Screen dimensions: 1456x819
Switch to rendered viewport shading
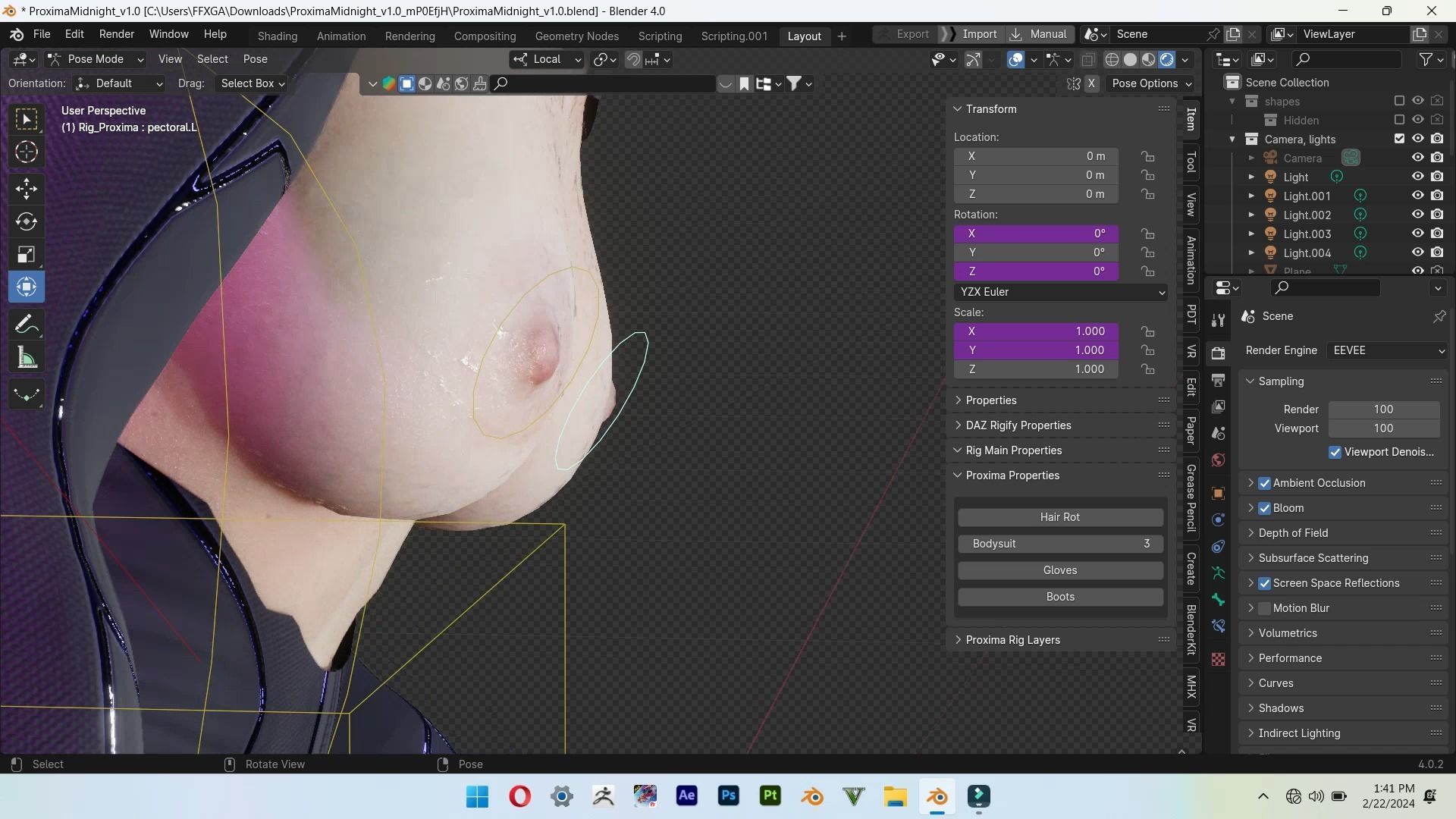[1167, 59]
